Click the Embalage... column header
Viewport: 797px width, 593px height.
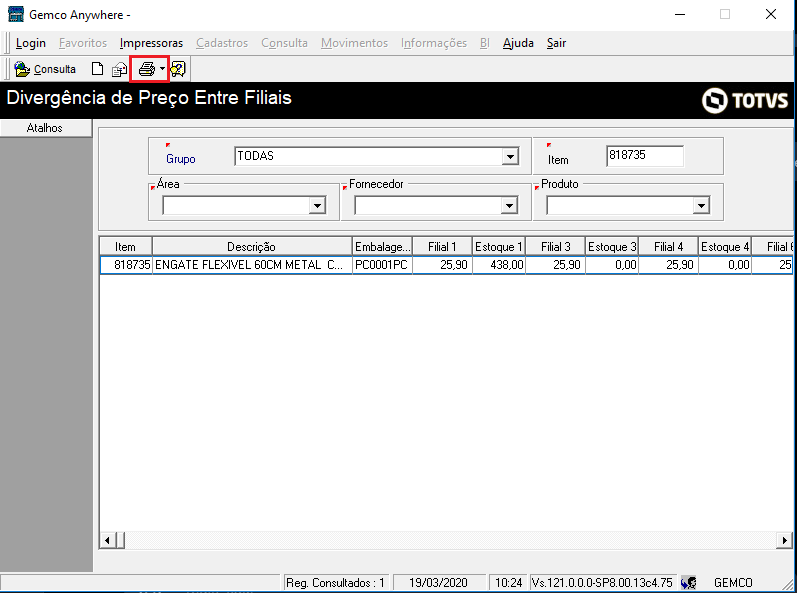click(x=382, y=246)
